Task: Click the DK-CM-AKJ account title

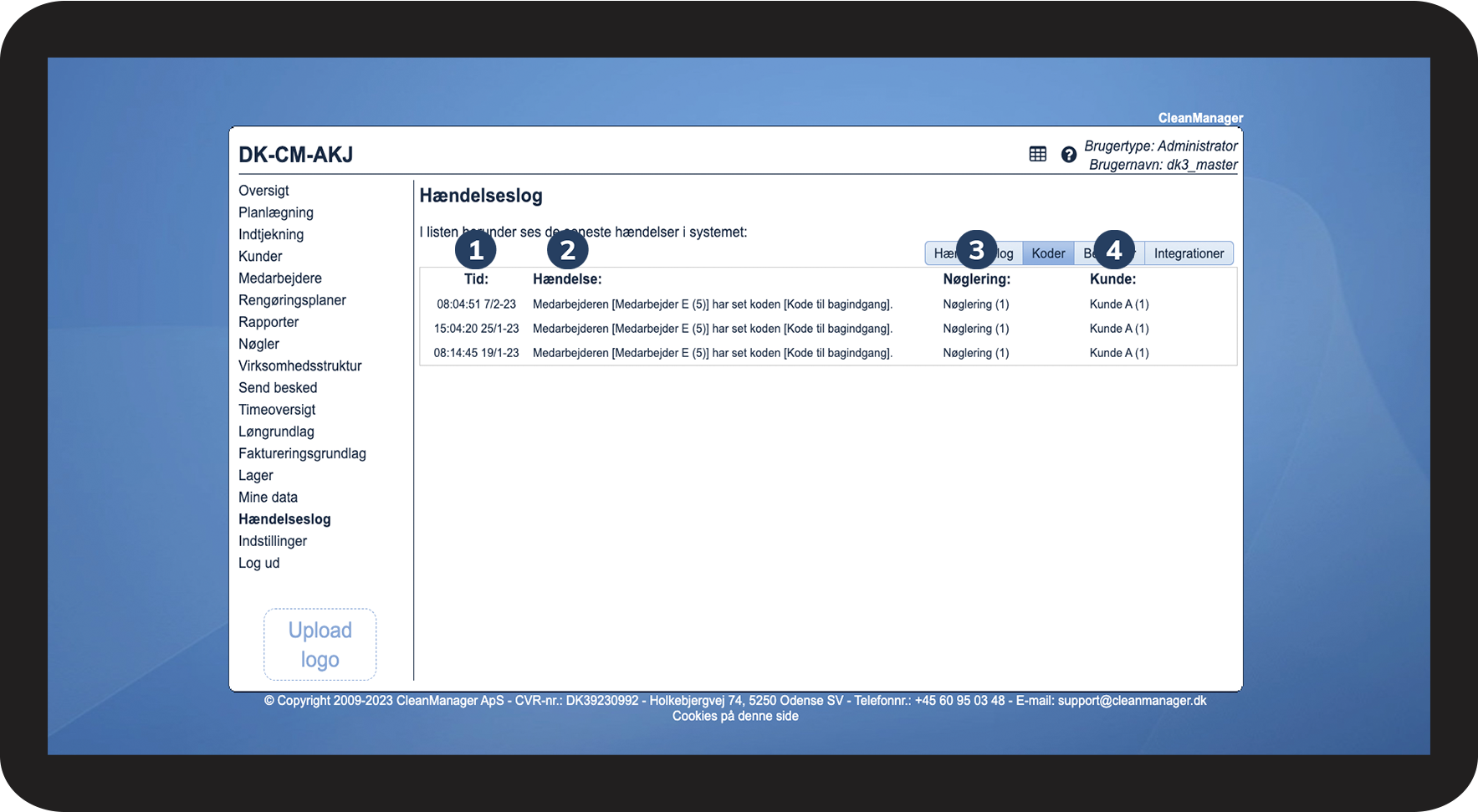Action: [x=296, y=155]
